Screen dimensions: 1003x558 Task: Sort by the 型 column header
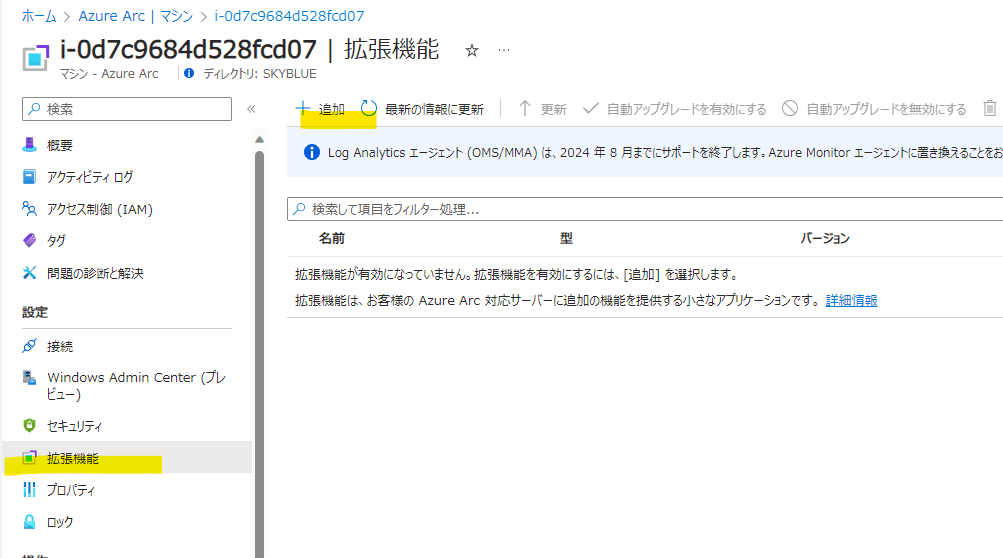pyautogui.click(x=567, y=239)
